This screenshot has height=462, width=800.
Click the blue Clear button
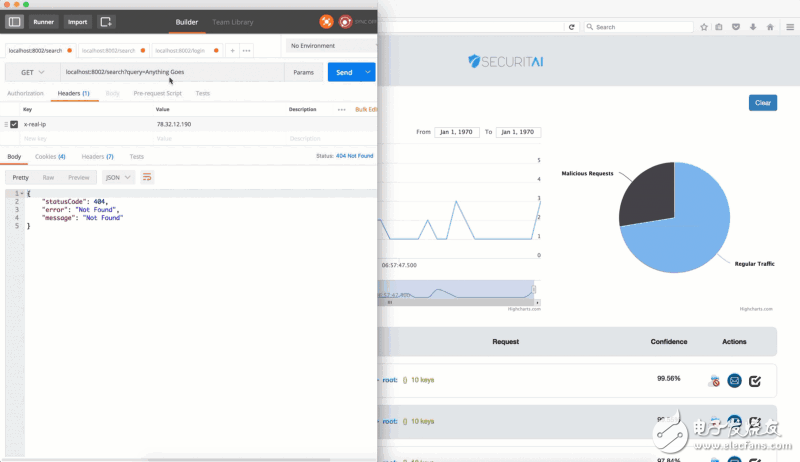coord(762,103)
